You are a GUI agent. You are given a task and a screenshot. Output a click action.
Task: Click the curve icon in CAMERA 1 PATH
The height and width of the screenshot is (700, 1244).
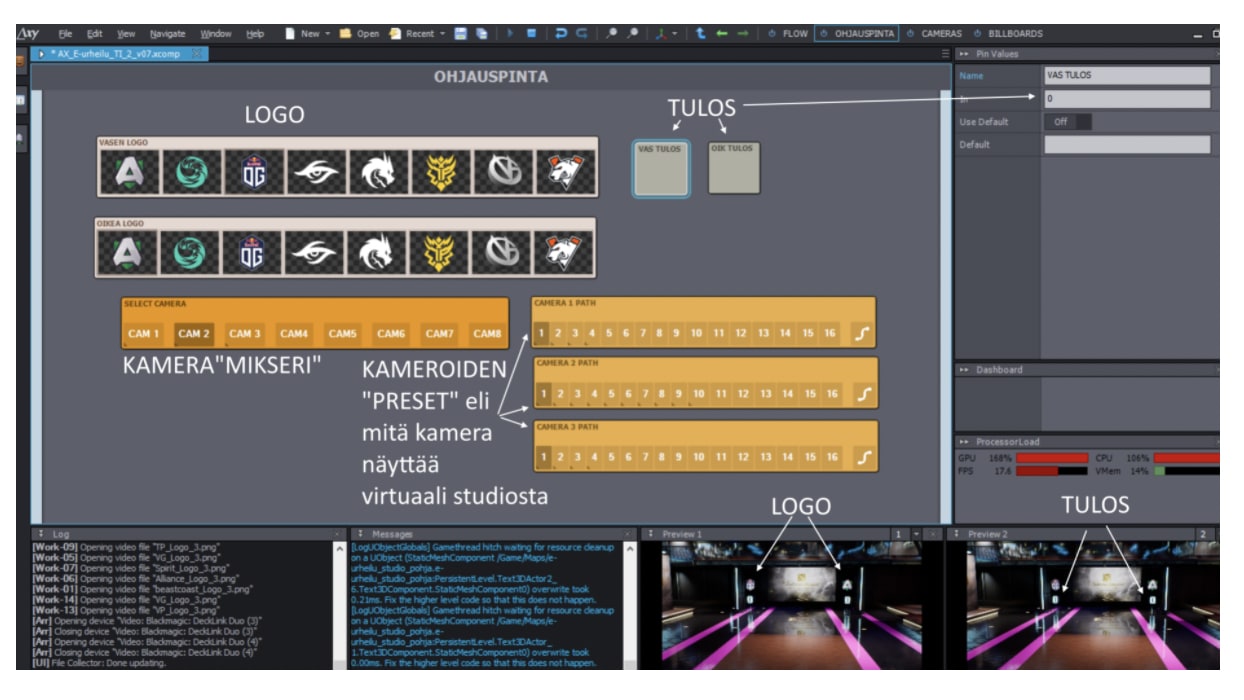tap(862, 333)
